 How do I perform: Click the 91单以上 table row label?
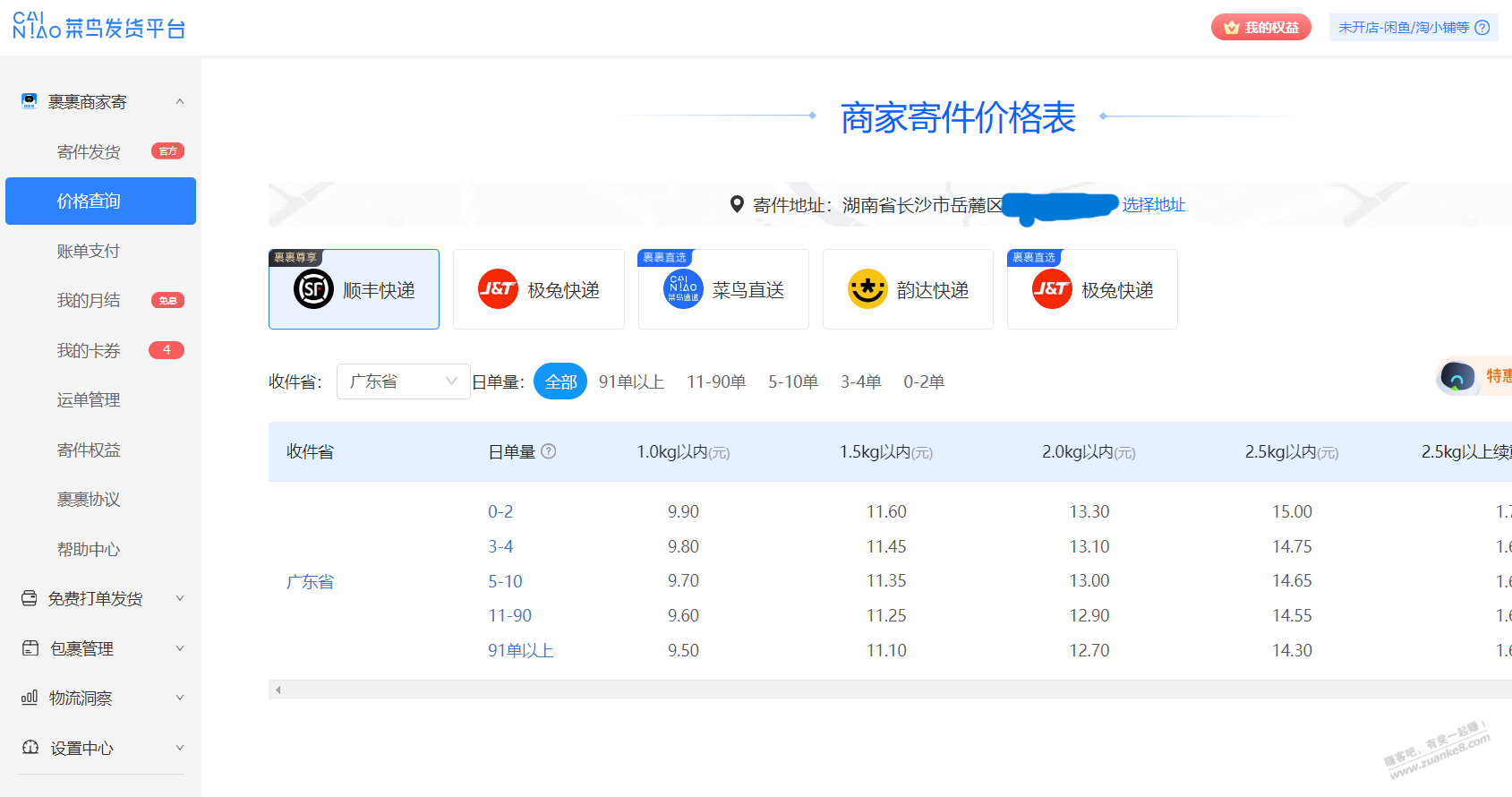click(x=520, y=650)
